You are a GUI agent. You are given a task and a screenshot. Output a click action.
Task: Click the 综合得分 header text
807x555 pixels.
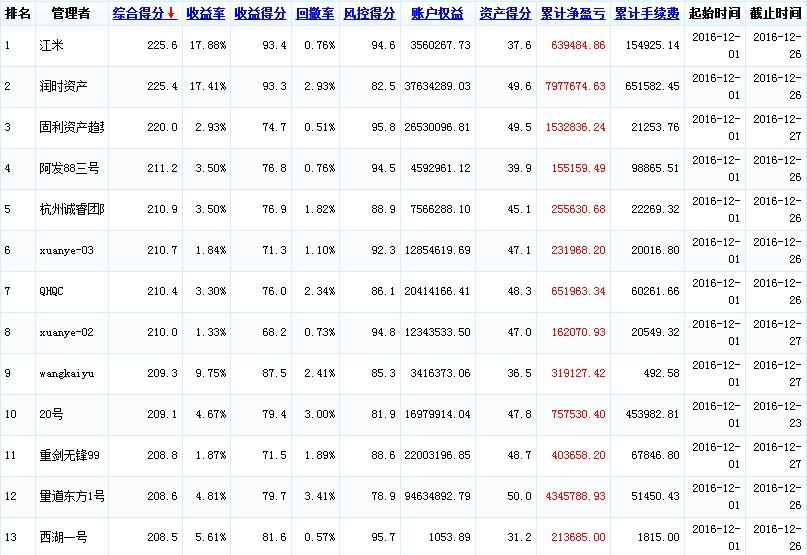[138, 13]
